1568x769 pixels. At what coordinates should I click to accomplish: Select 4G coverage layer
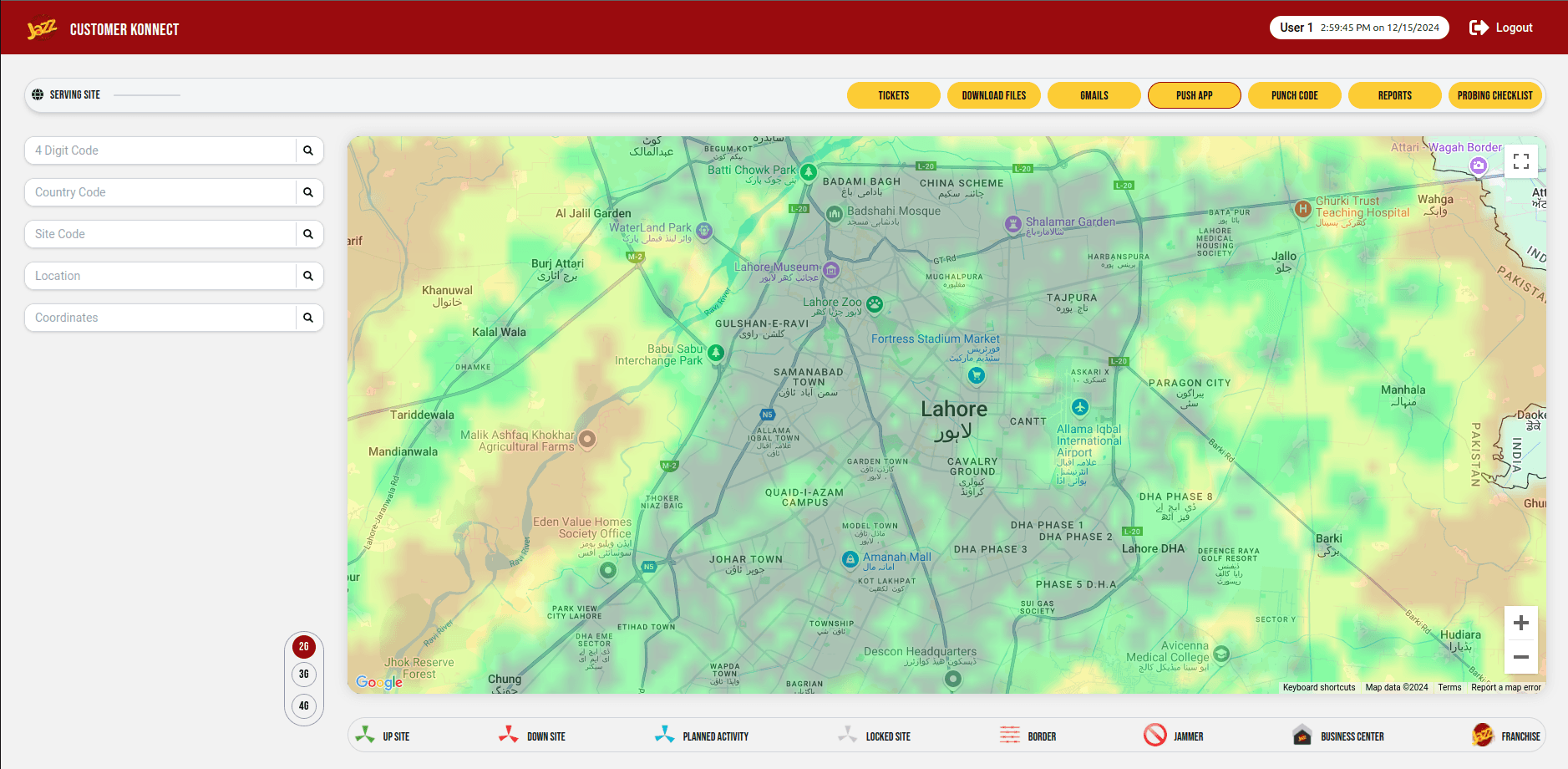(304, 705)
